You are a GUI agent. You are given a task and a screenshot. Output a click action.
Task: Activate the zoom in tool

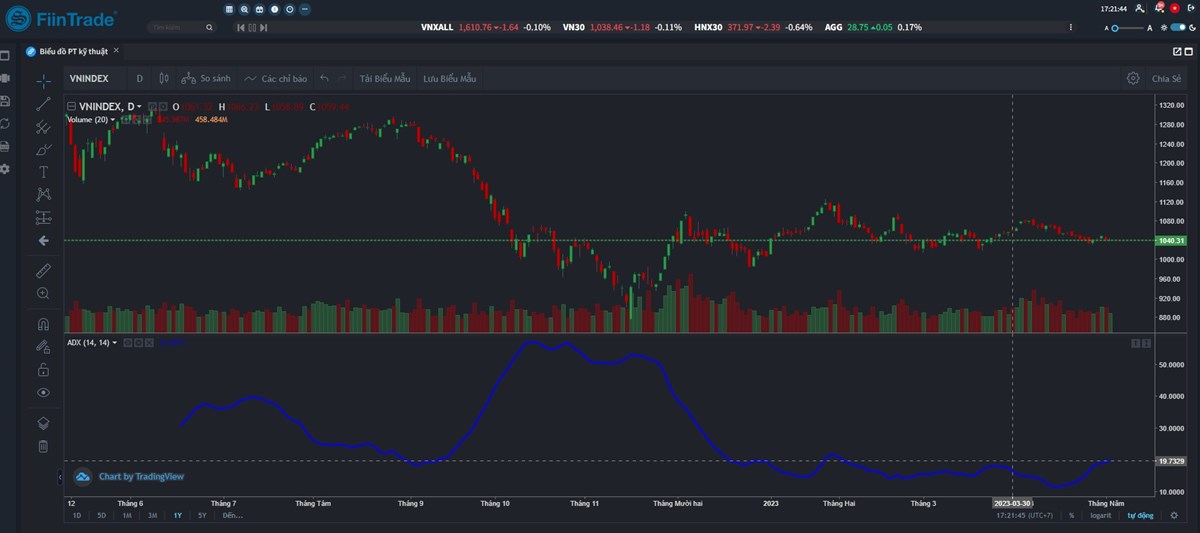coord(43,293)
